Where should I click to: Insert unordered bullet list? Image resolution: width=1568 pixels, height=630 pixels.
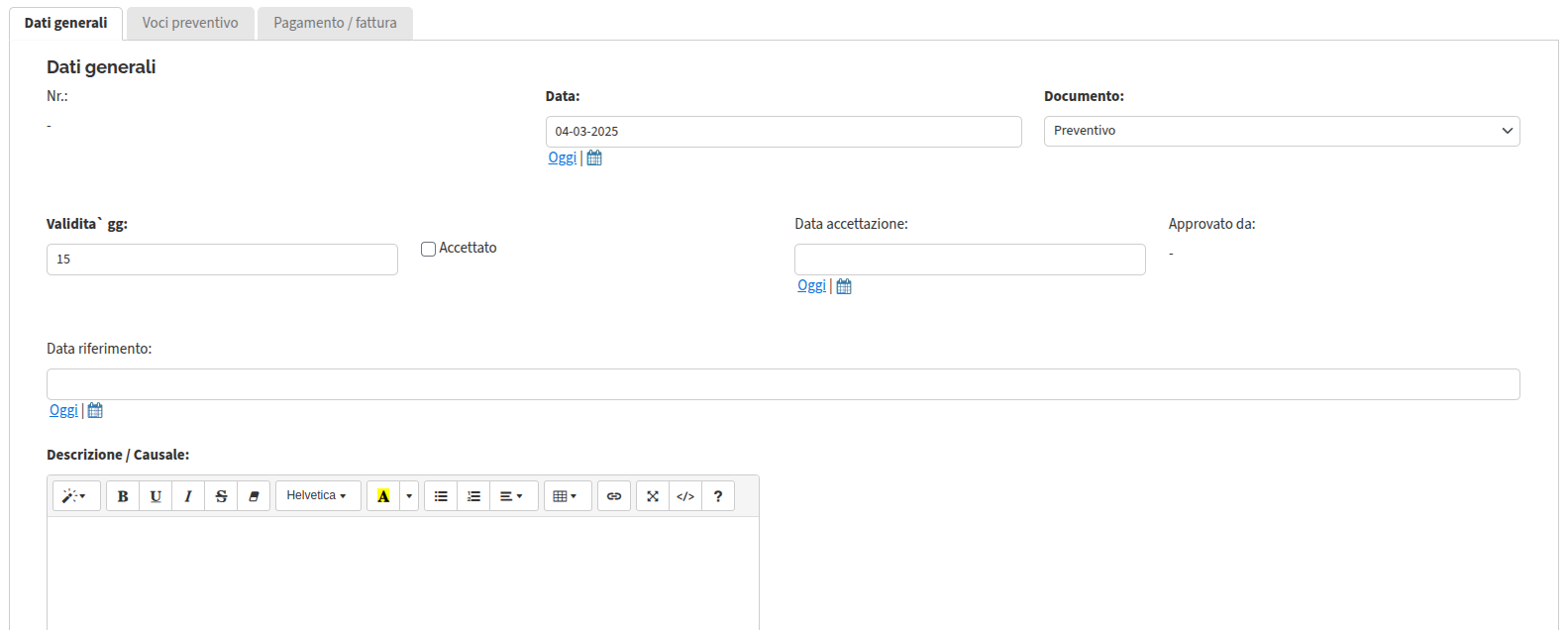pos(441,496)
